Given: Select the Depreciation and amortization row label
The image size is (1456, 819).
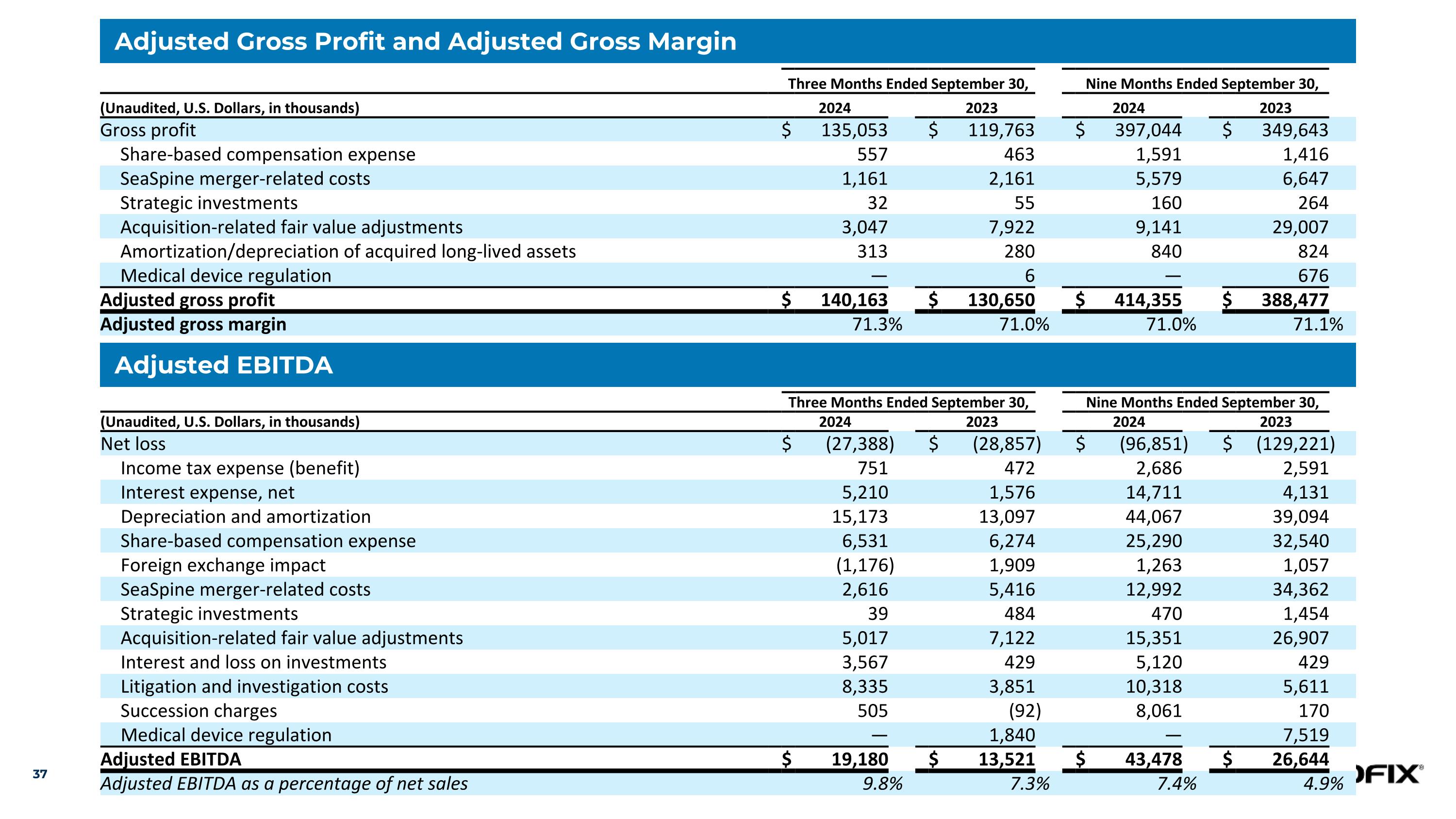Looking at the screenshot, I should pyautogui.click(x=245, y=517).
